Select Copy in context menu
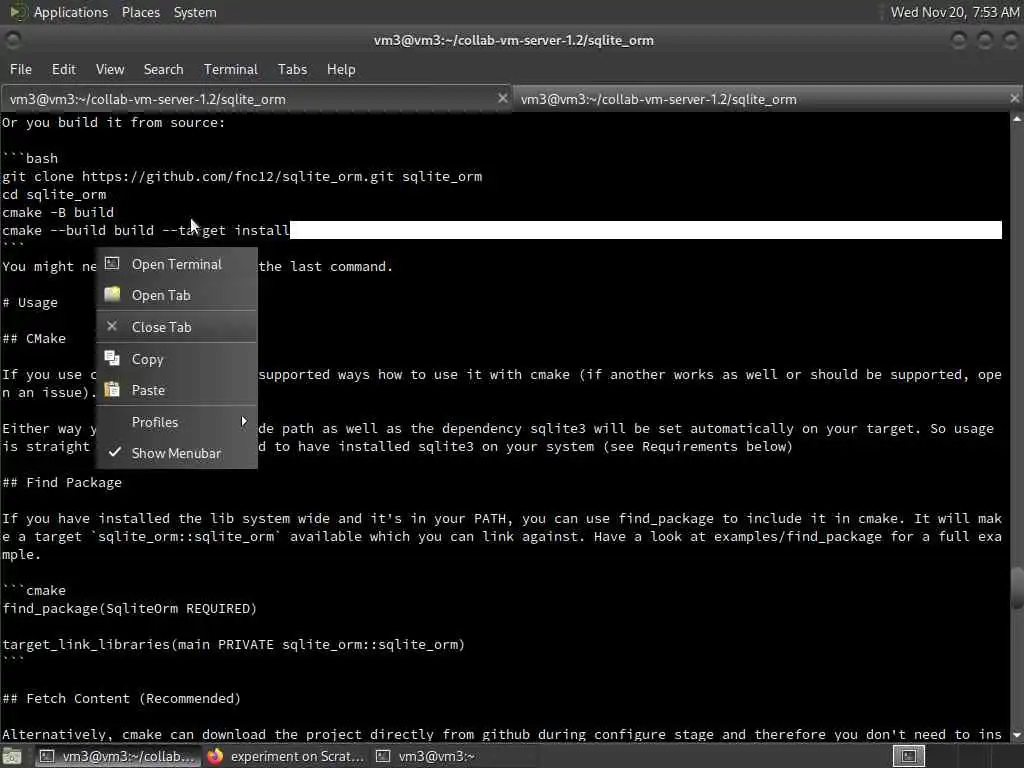 [176, 359]
